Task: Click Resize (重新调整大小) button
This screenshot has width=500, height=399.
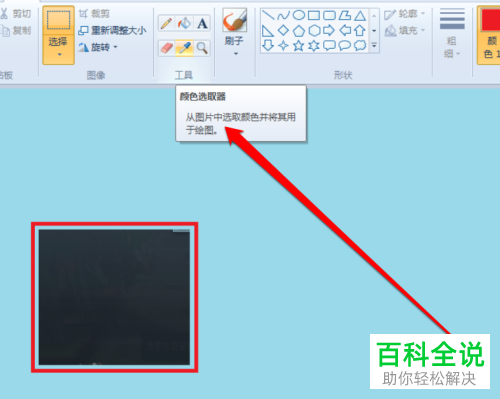Action: [x=112, y=31]
